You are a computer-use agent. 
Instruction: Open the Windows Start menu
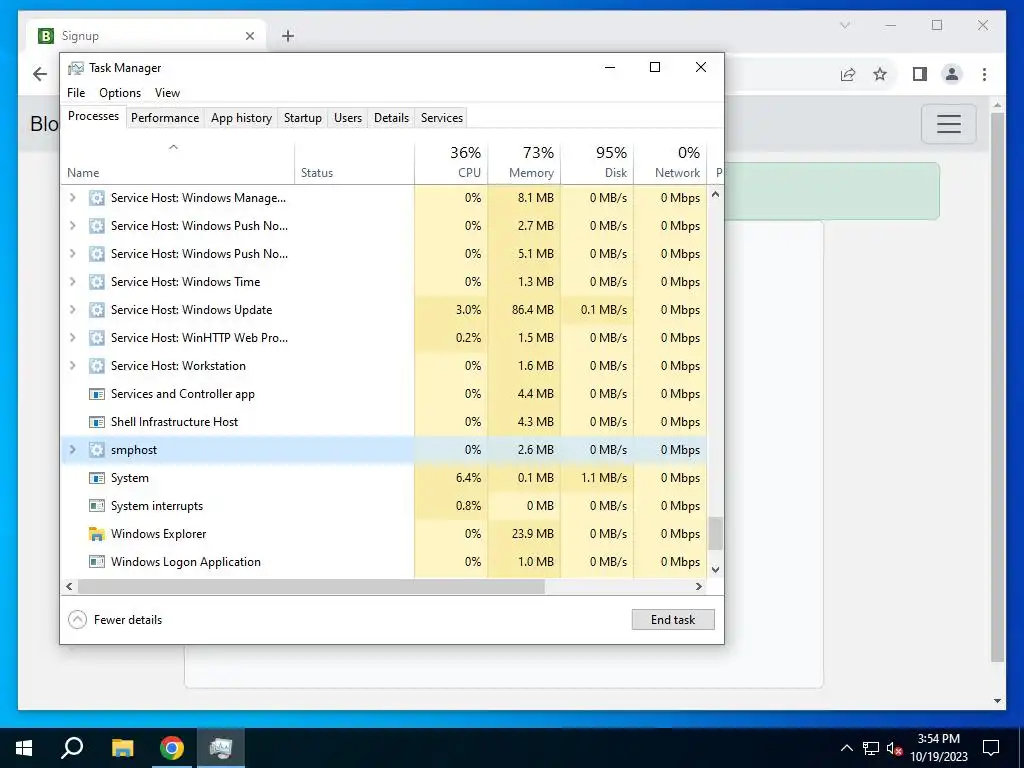coord(24,748)
